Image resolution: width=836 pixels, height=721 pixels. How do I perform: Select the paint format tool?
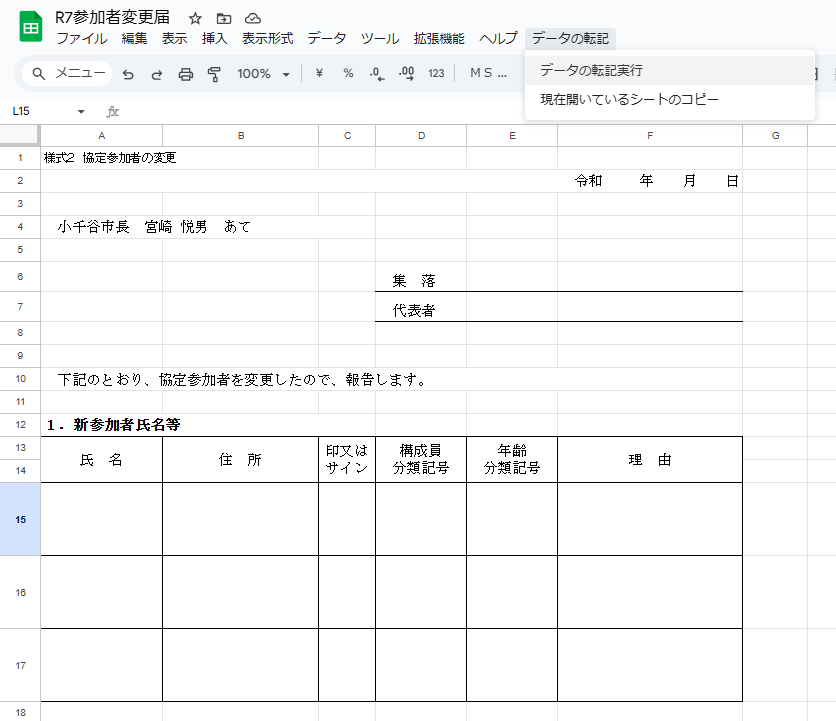(214, 74)
